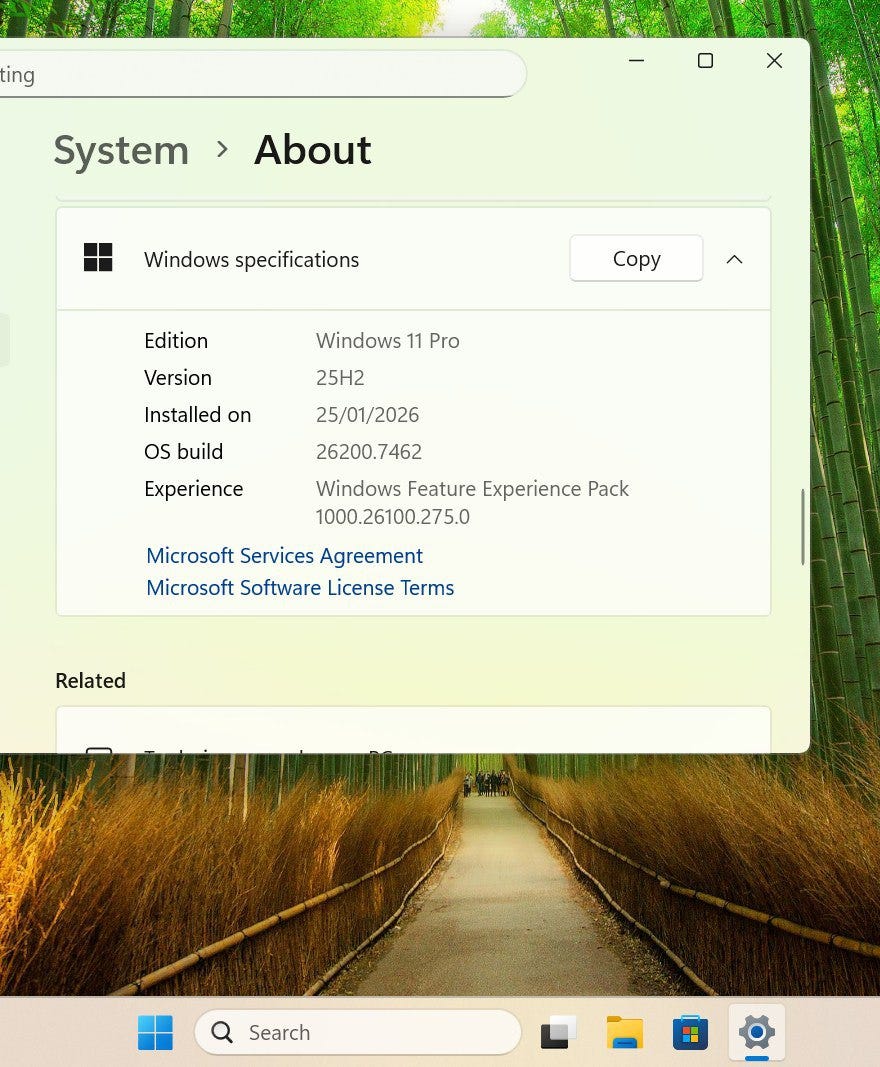Click the Settings gear taskbar icon
The height and width of the screenshot is (1067, 880).
pos(757,1032)
